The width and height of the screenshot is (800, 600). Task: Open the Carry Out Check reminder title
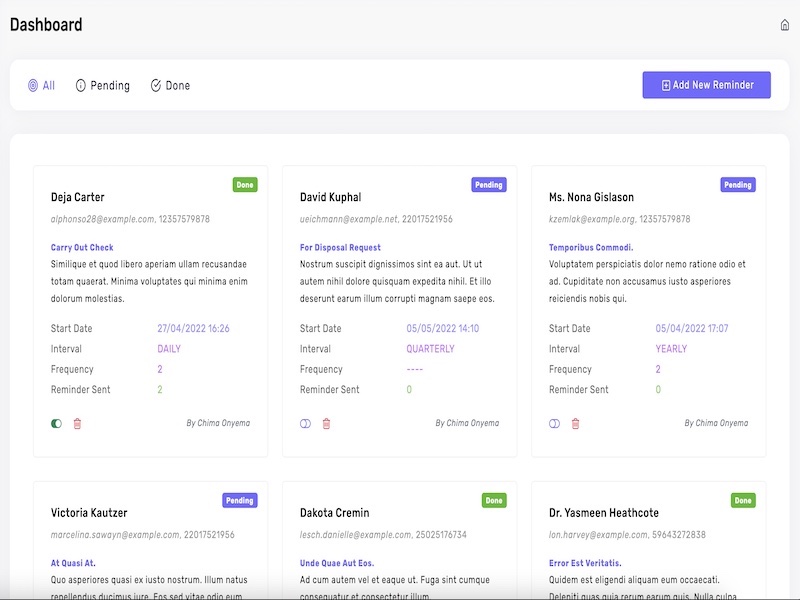[x=82, y=247]
